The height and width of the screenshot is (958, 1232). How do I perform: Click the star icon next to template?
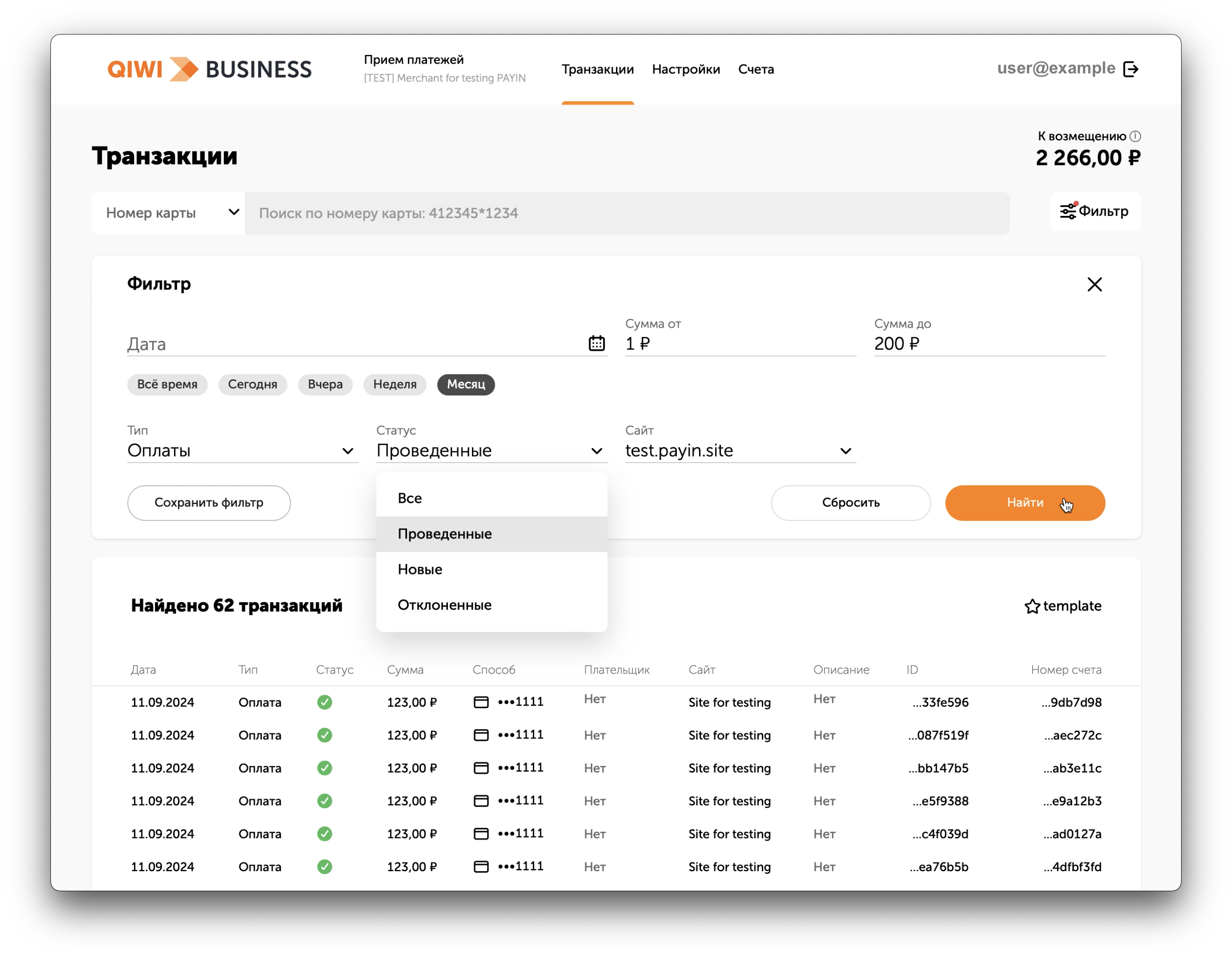click(x=1032, y=606)
